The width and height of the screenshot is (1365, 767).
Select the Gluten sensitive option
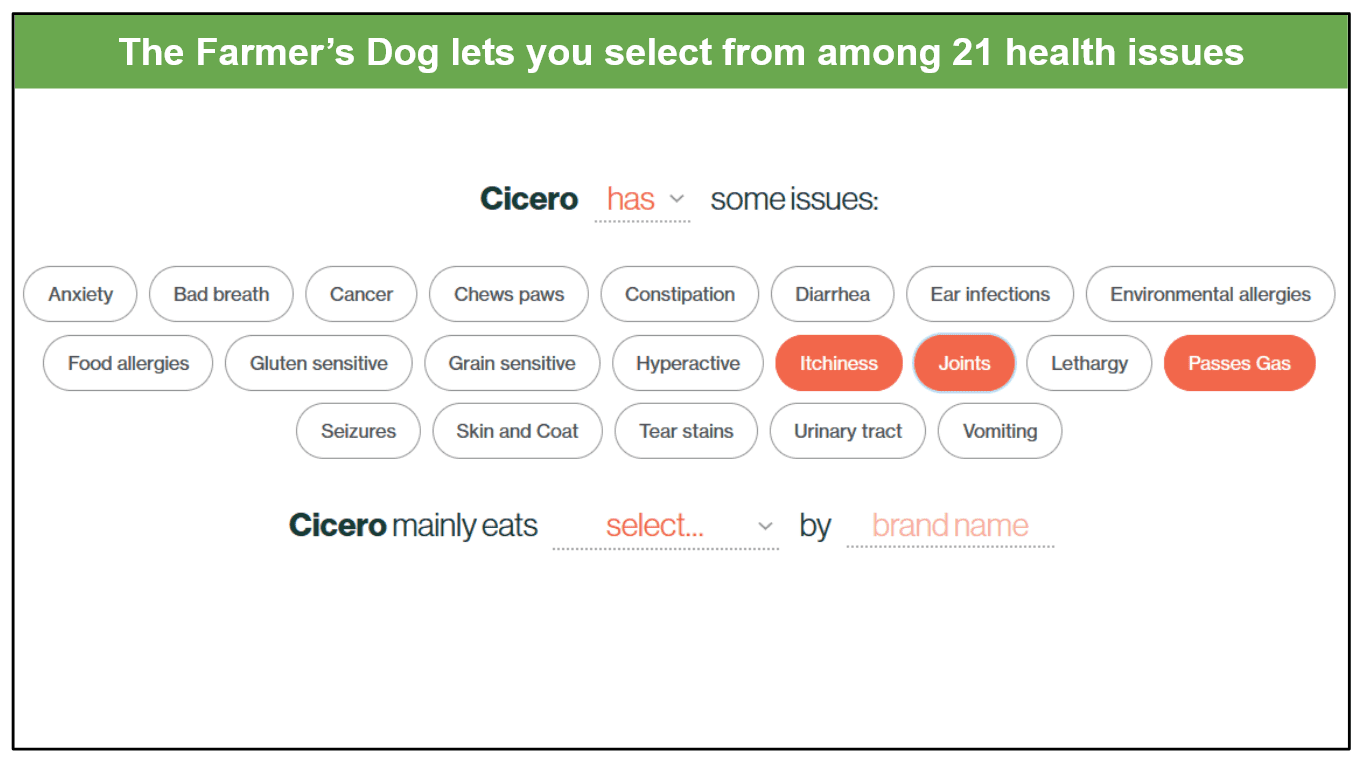318,363
